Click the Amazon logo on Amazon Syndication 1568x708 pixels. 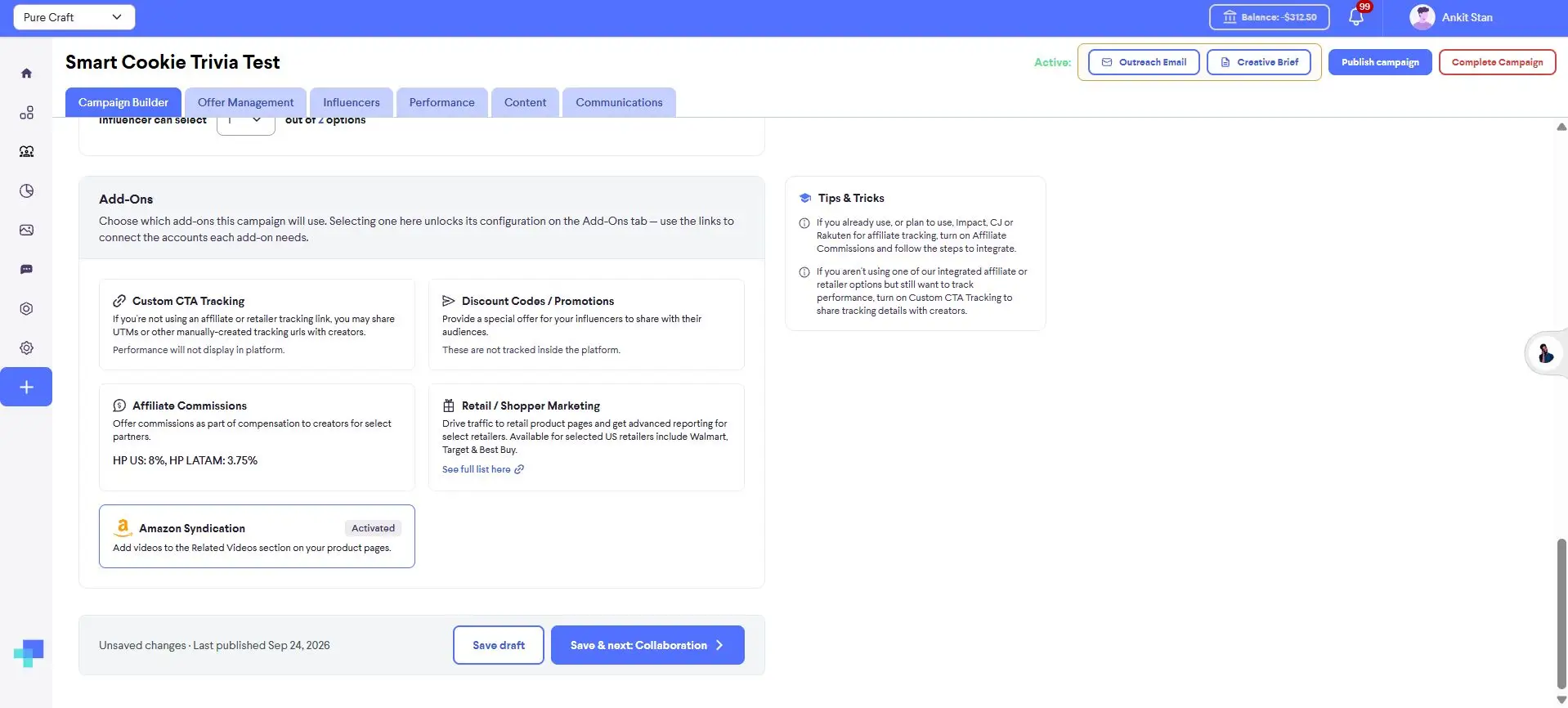coord(123,528)
